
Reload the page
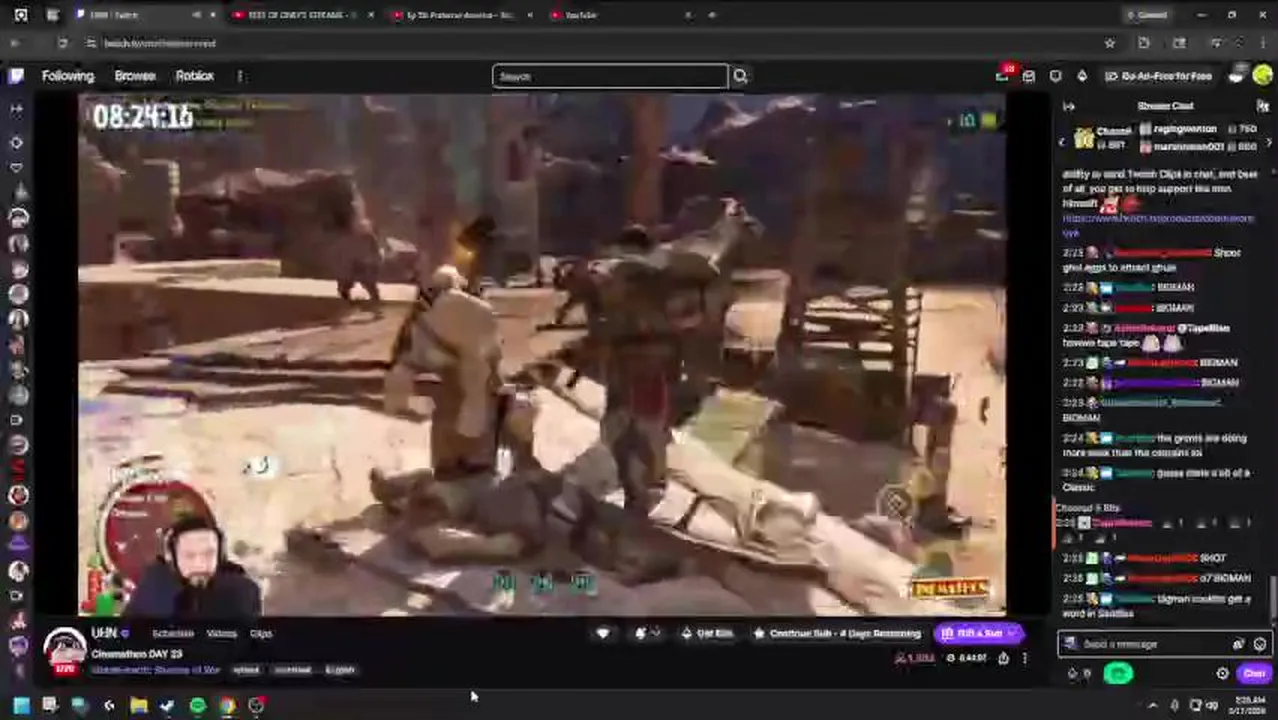(x=62, y=43)
